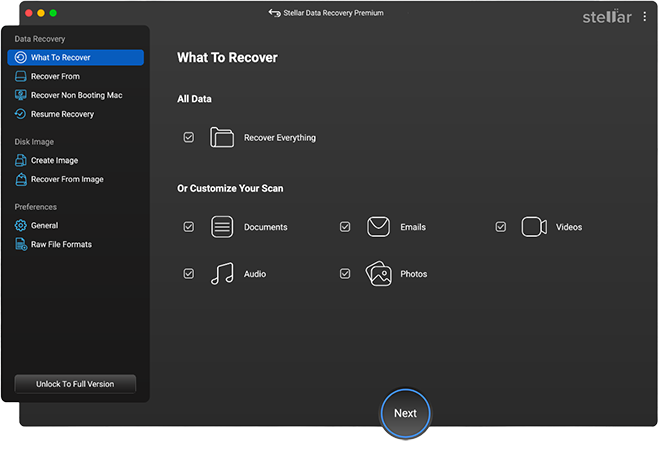
Task: Click the General gear icon
Action: (20, 225)
